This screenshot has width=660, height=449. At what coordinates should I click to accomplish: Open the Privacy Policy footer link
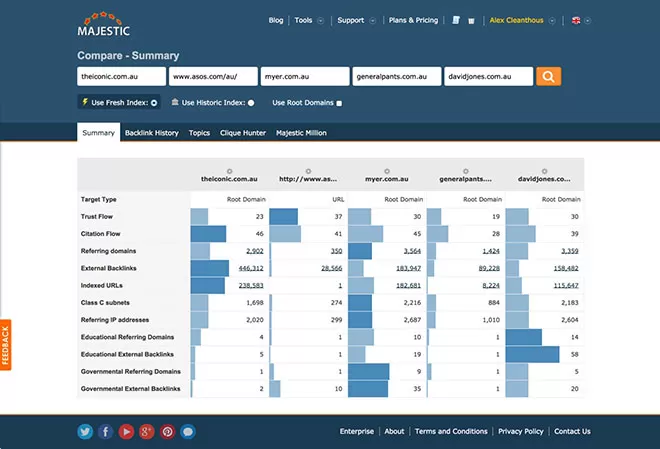point(521,431)
